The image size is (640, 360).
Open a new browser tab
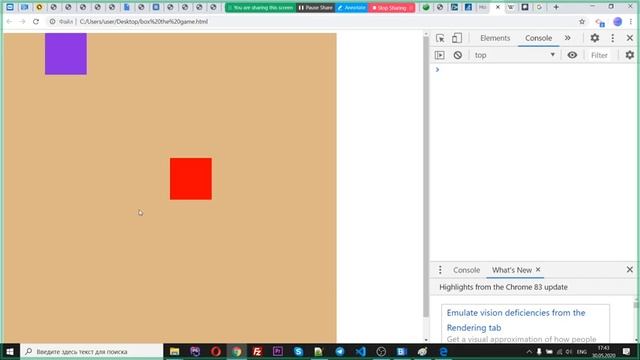pos(556,7)
